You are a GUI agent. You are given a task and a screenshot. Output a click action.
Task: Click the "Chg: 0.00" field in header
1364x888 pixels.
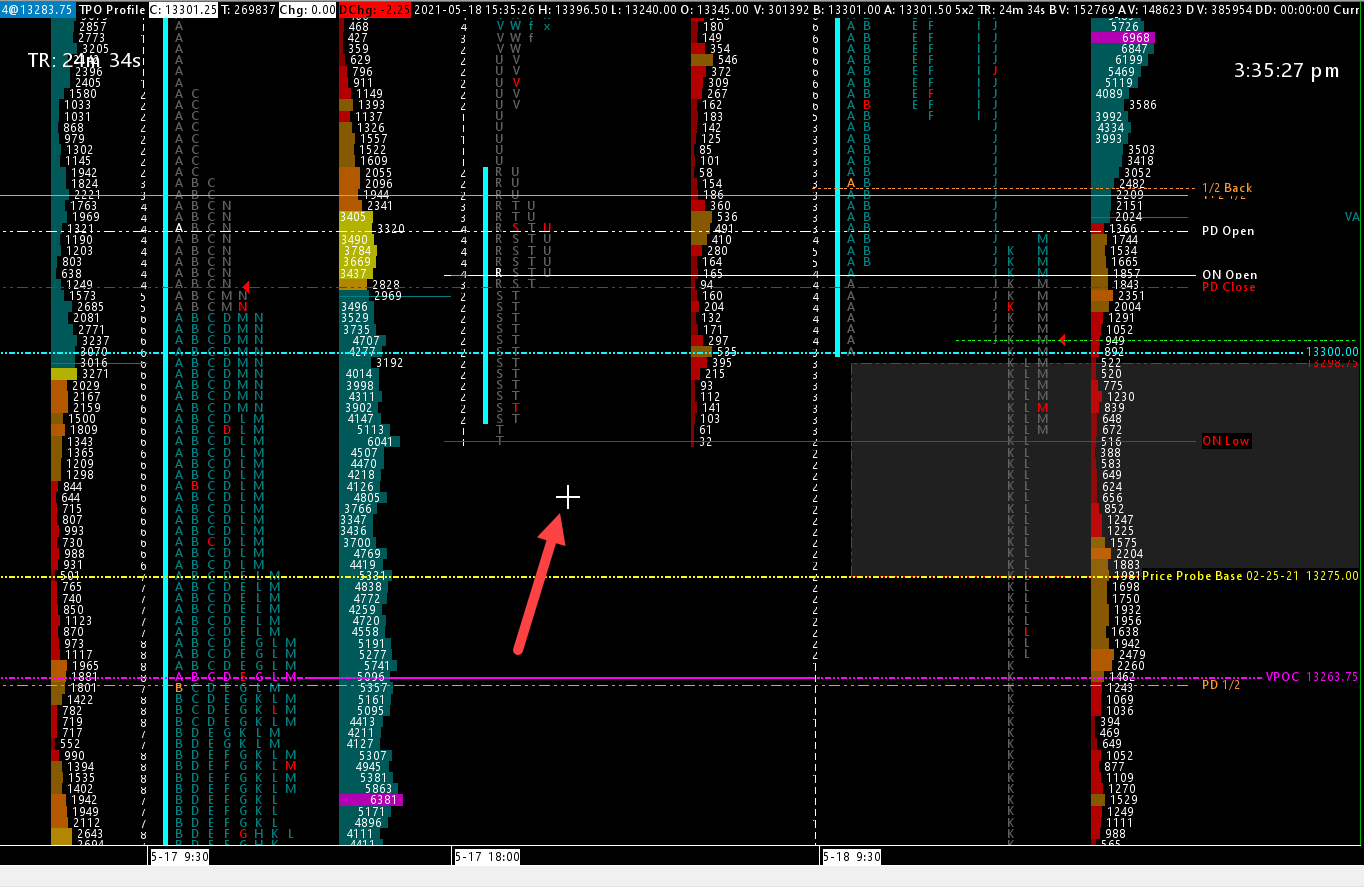coord(308,9)
